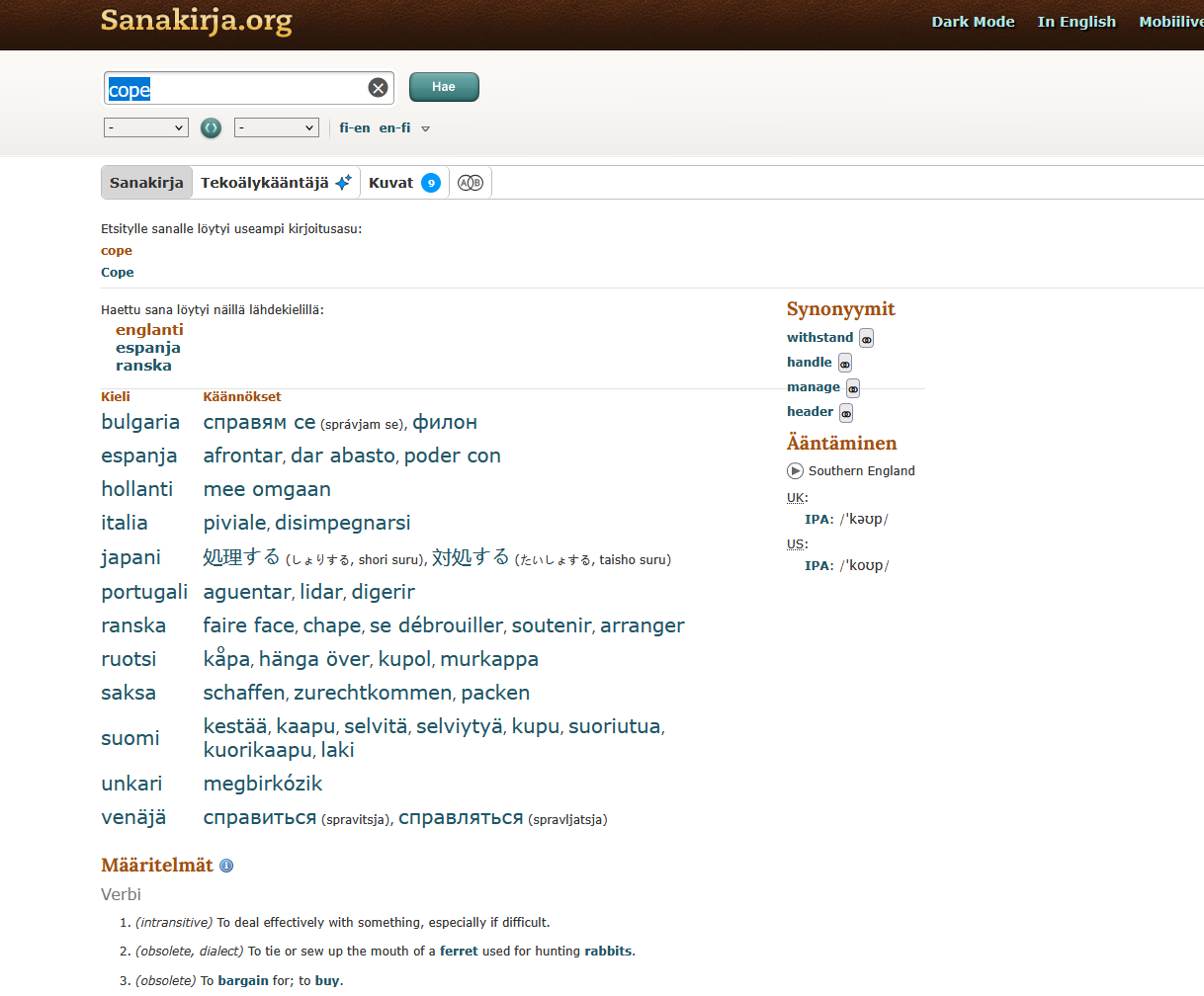The width and height of the screenshot is (1204, 996).
Task: Open lowercase cope spelling variant
Action: click(x=117, y=251)
